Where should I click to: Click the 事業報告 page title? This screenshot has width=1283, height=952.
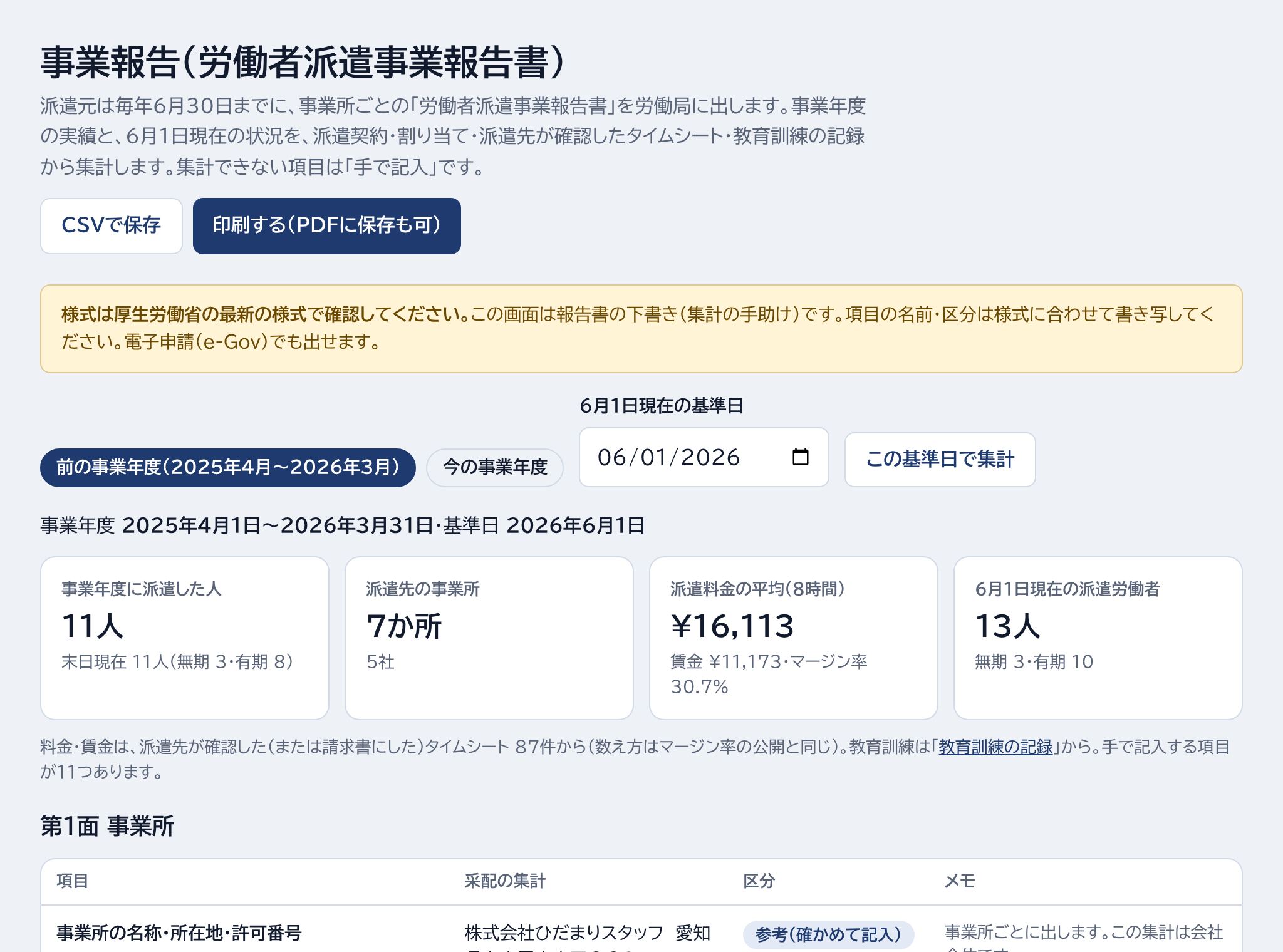coord(303,63)
